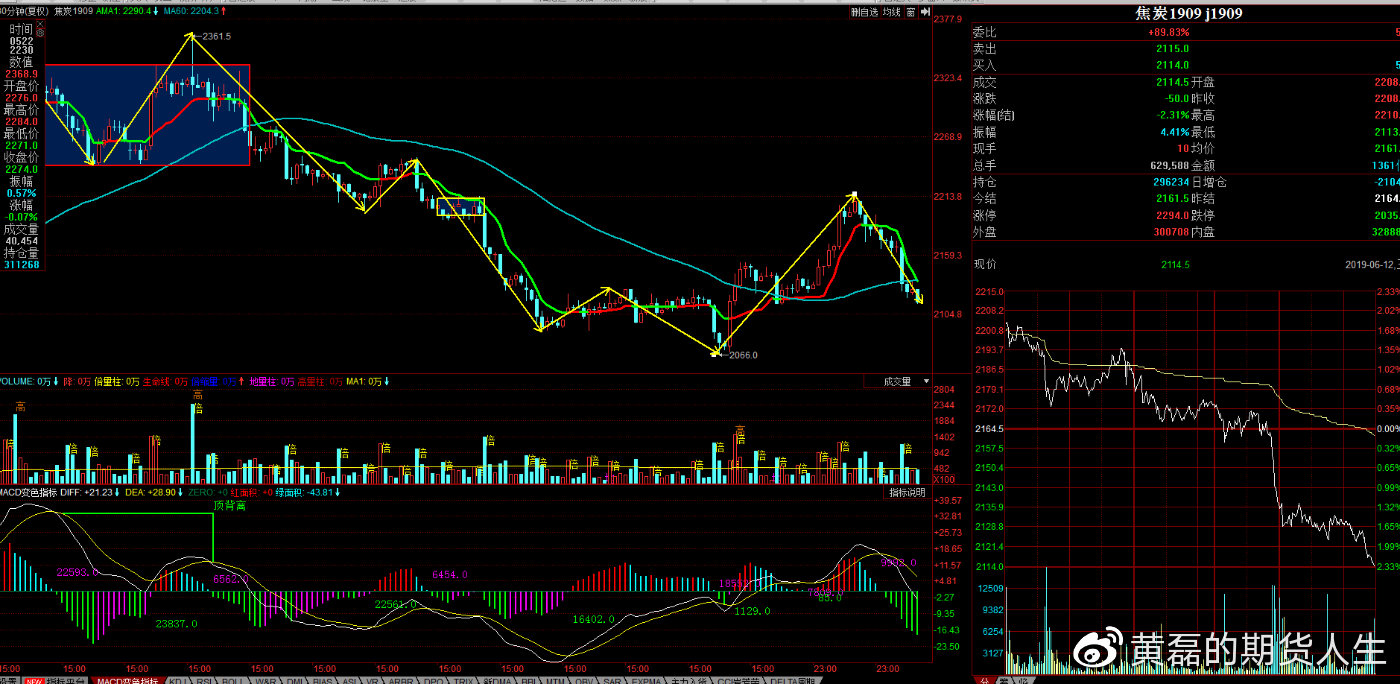Click the 30分钟(复权) period label
This screenshot has height=684, width=1400.
coord(24,12)
